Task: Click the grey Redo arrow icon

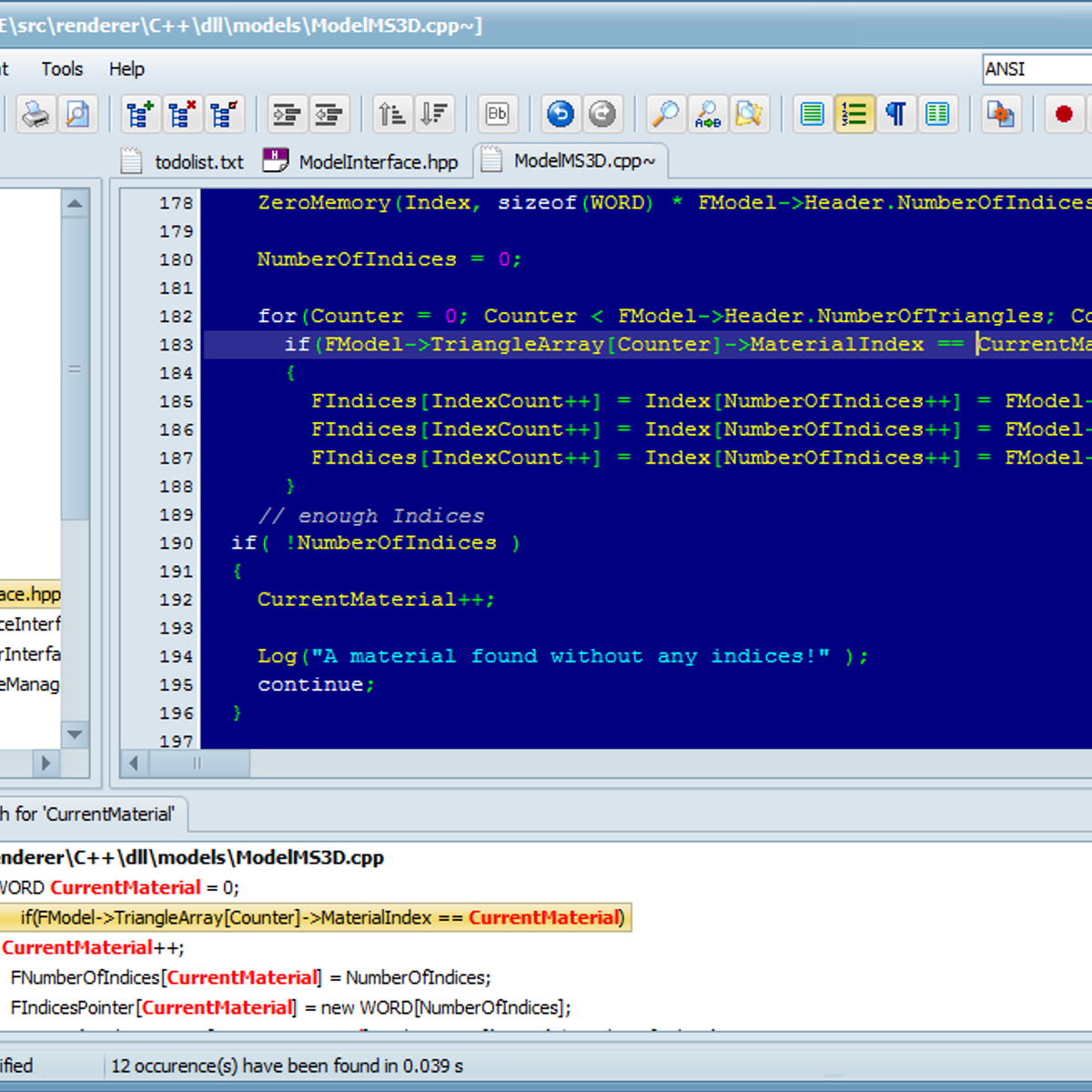Action: [x=602, y=115]
